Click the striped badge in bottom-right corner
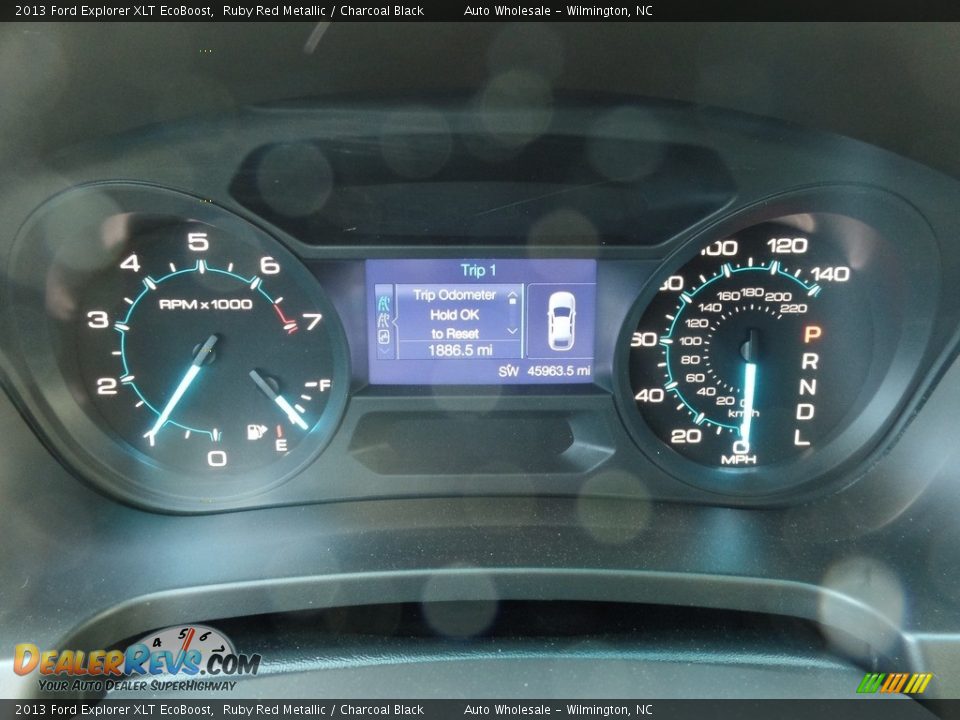The height and width of the screenshot is (720, 960). click(x=893, y=683)
